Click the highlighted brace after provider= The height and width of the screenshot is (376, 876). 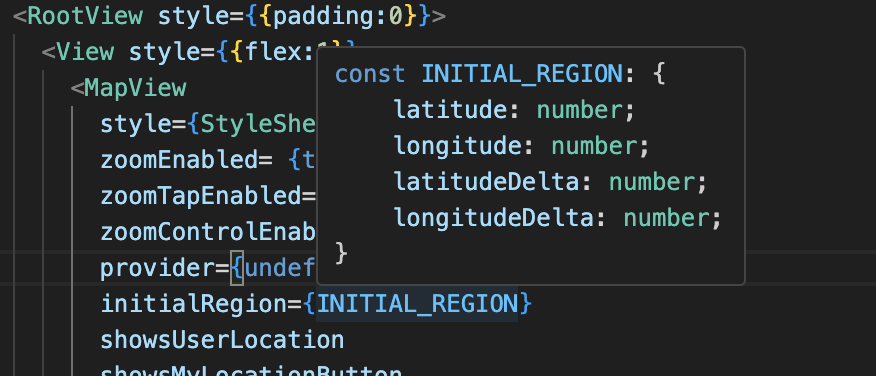click(237, 269)
